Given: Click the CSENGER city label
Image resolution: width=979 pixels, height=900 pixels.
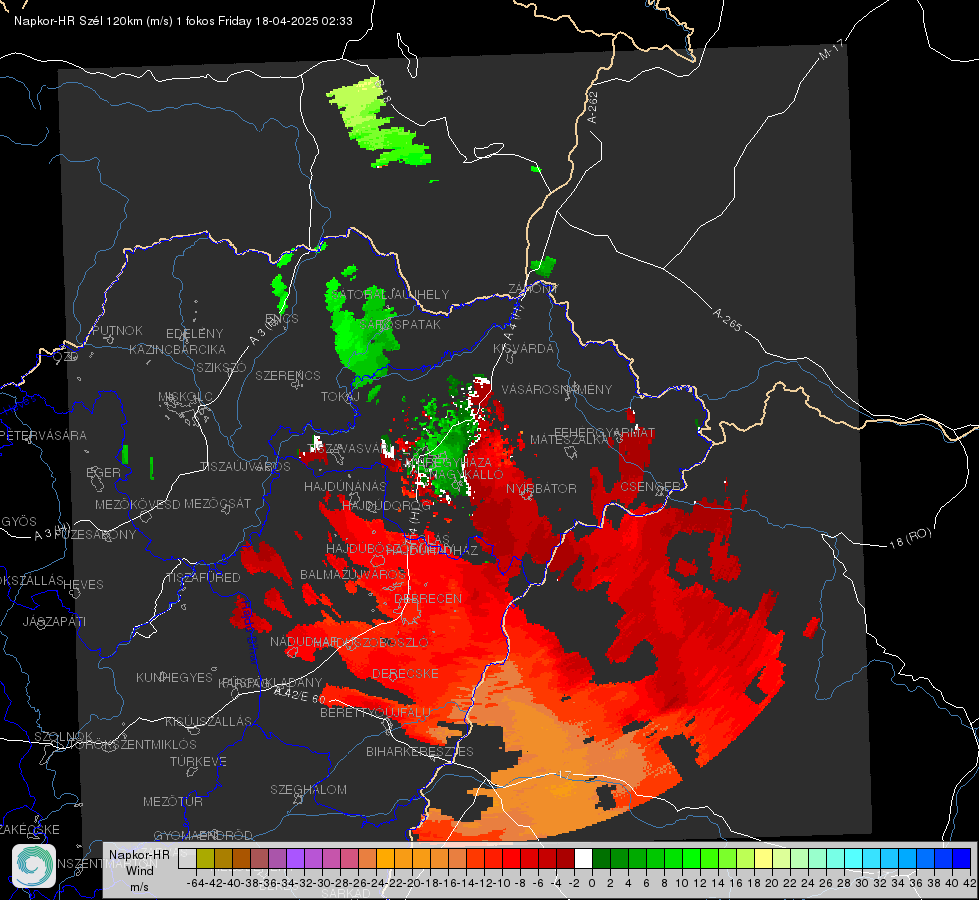Looking at the screenshot, I should click(x=650, y=486).
